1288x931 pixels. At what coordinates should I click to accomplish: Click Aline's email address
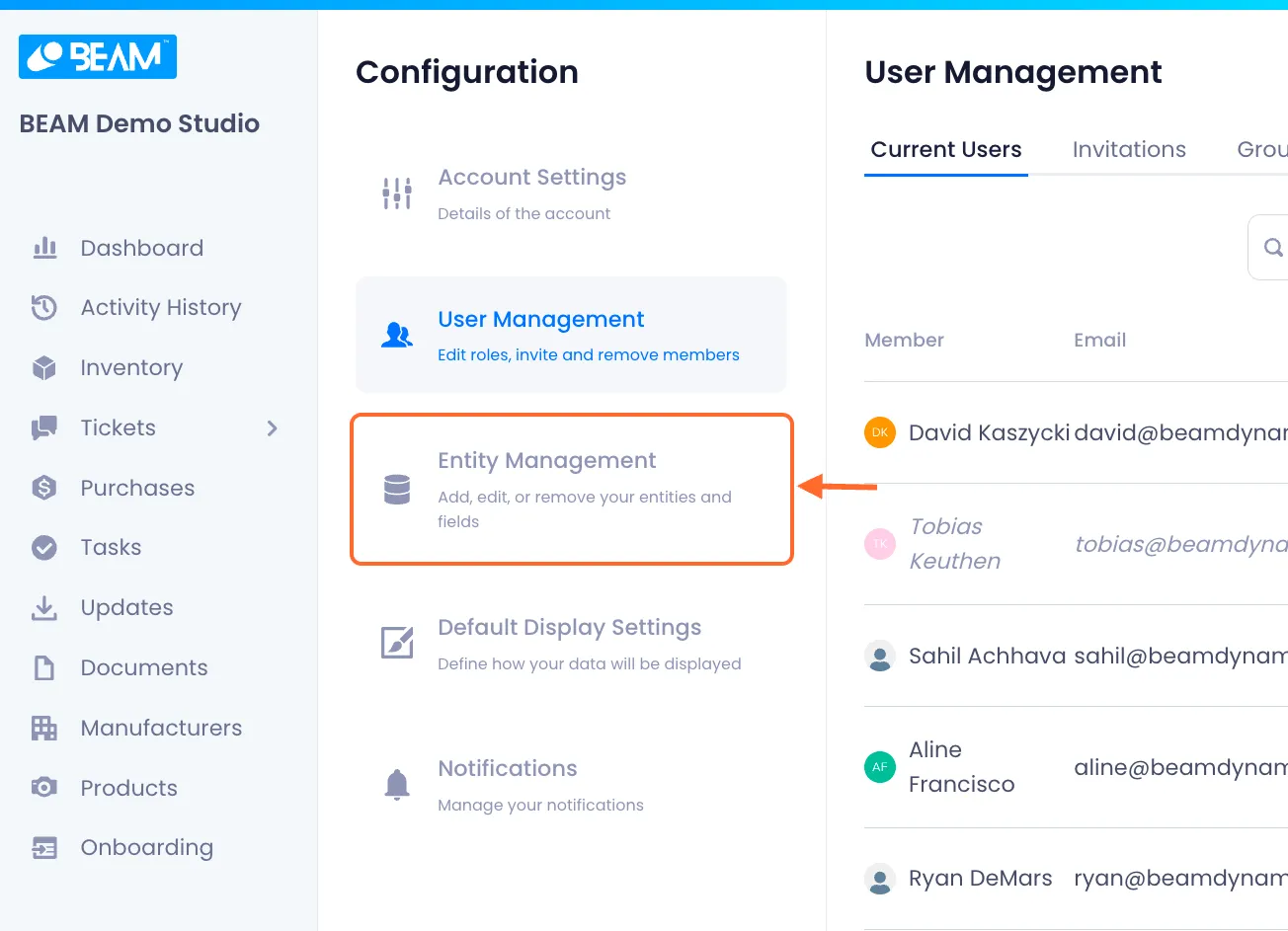[1180, 768]
